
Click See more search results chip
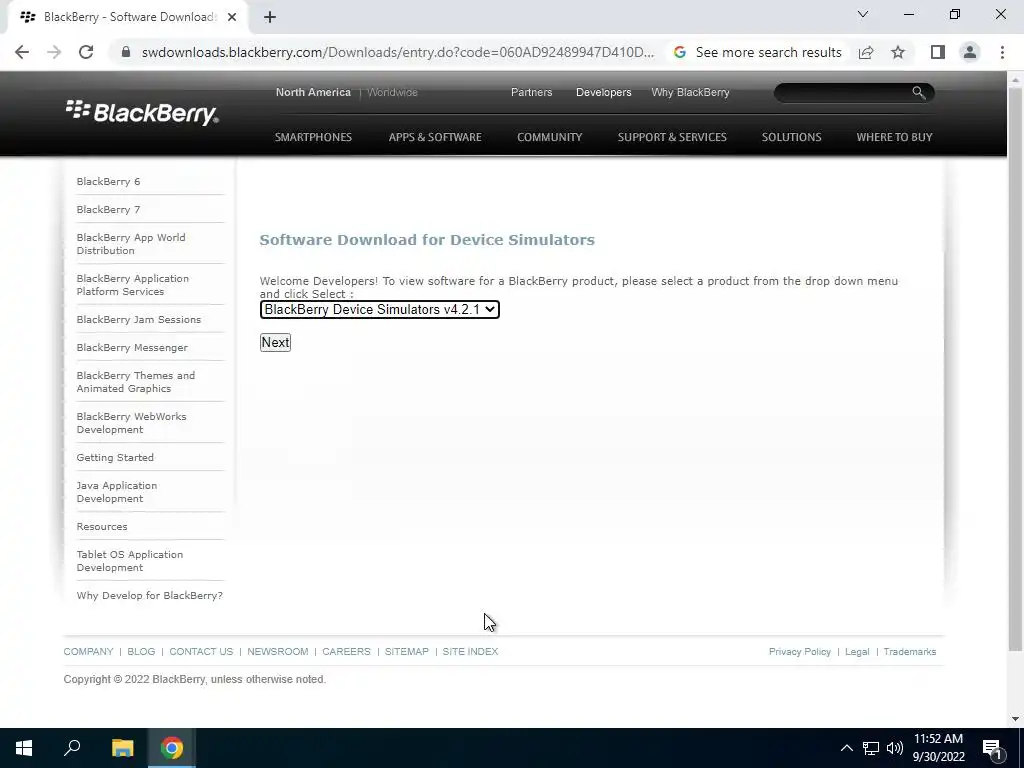pyautogui.click(x=758, y=52)
